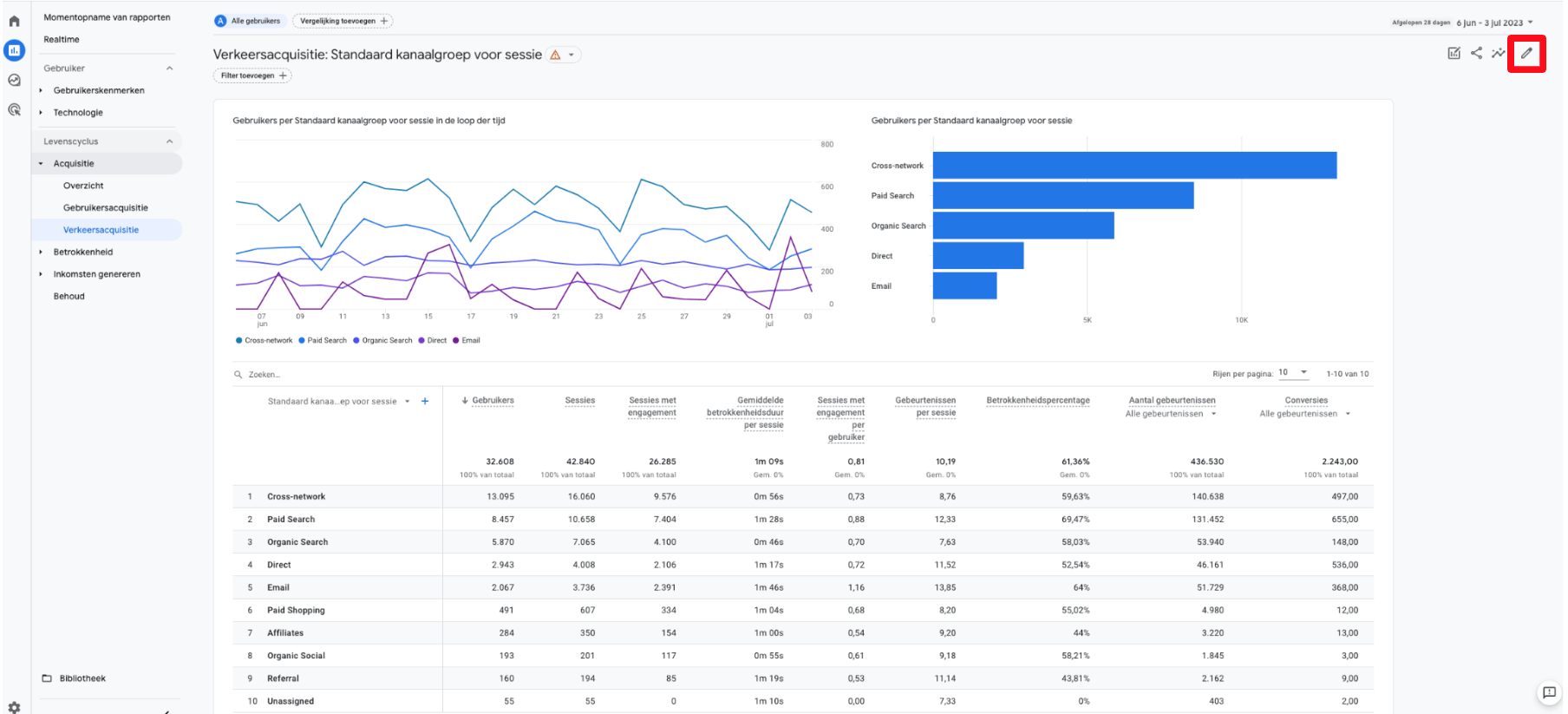The width and height of the screenshot is (1568, 714).
Task: Select Gebruikersacquisitie in the sidebar
Action: (106, 208)
